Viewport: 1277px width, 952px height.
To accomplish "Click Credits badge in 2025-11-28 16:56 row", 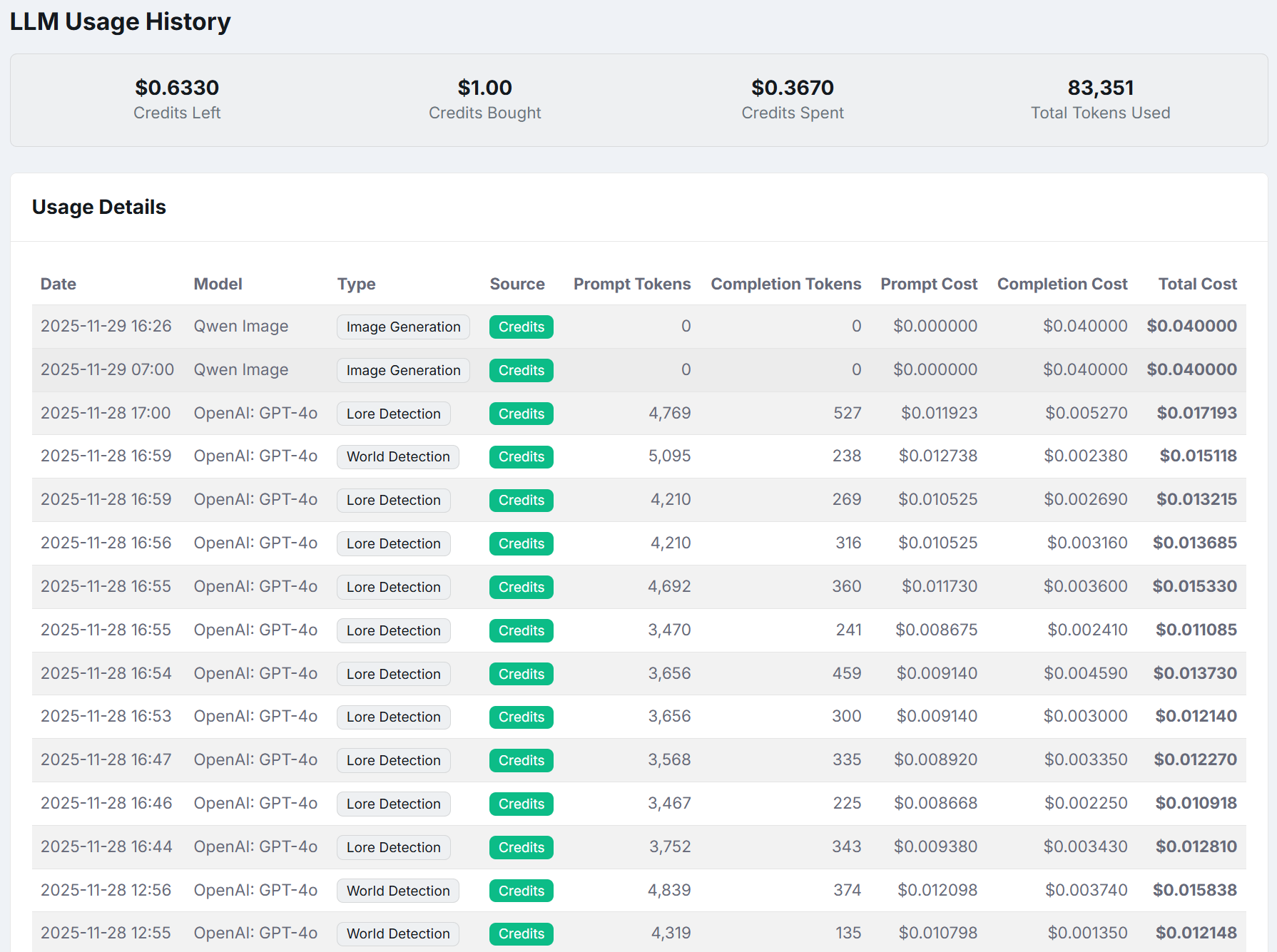I will [522, 543].
